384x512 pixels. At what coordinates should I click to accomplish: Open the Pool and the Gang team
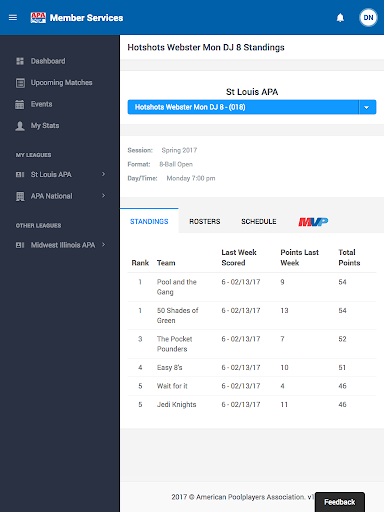coord(177,287)
